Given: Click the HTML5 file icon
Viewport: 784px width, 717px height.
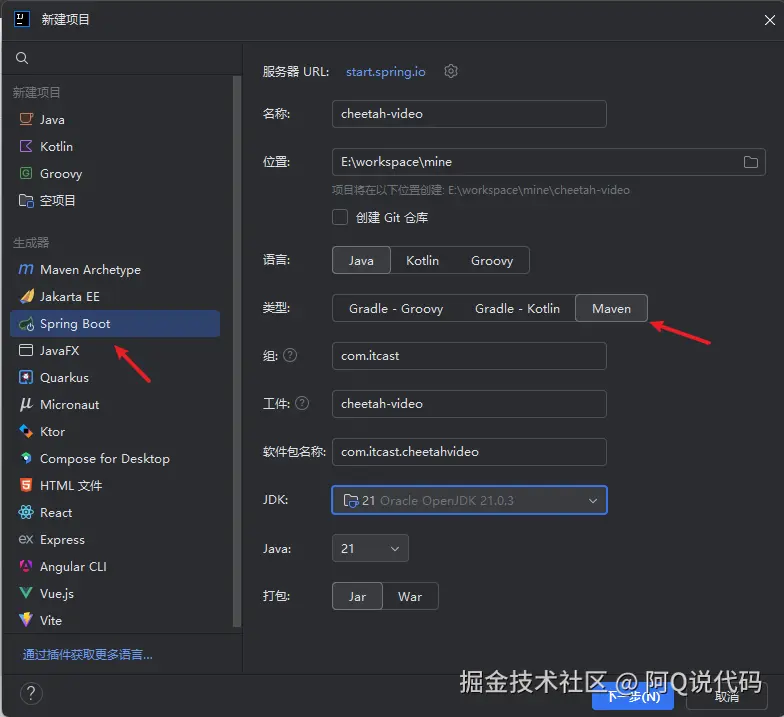Looking at the screenshot, I should [26, 486].
